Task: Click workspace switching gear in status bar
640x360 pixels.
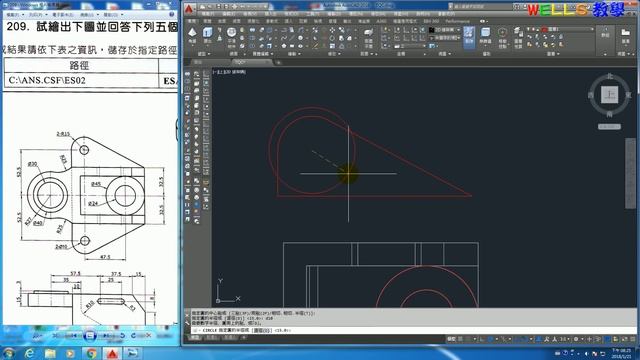Action: [576, 339]
